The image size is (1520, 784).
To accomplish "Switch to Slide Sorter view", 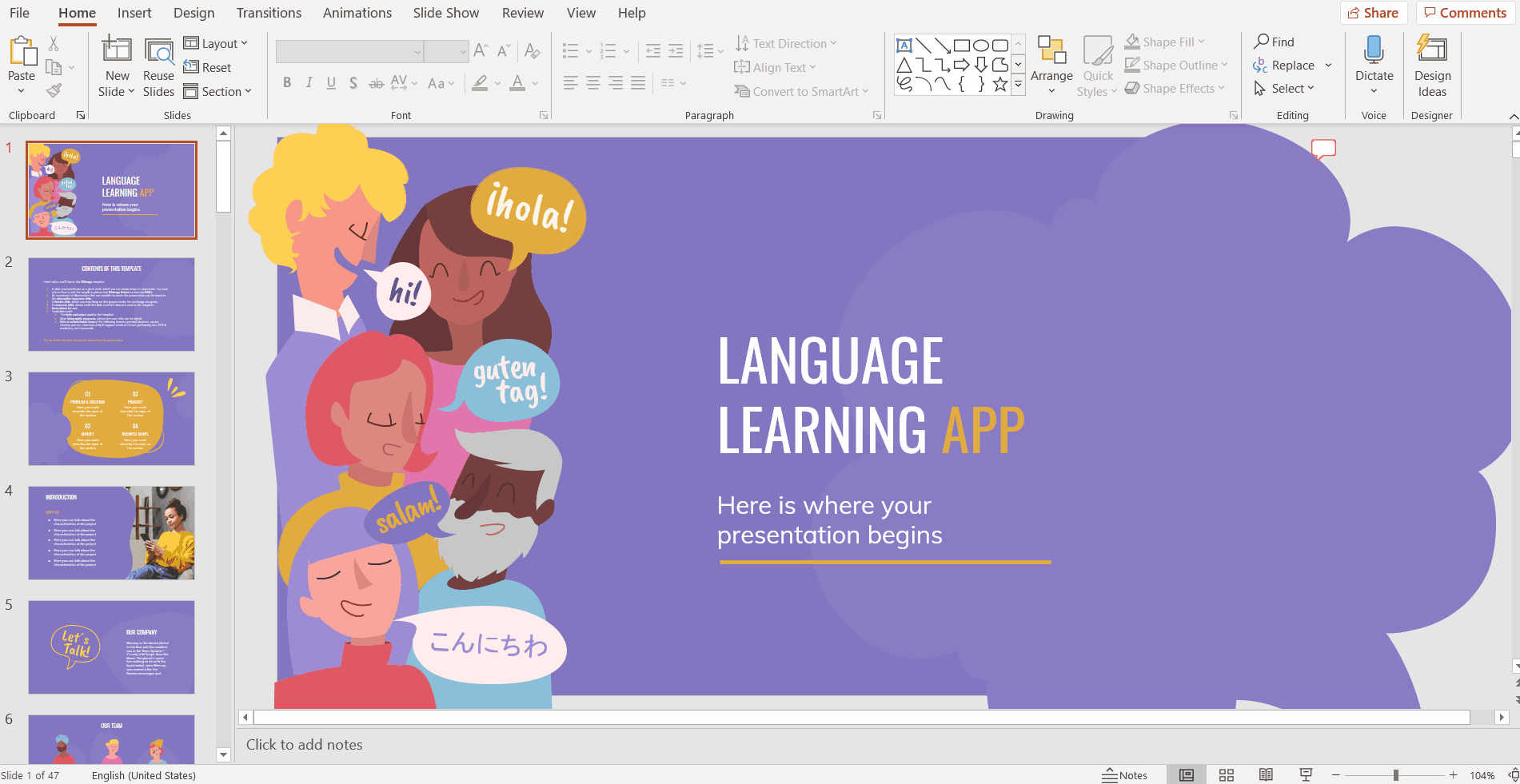I will pyautogui.click(x=1227, y=775).
